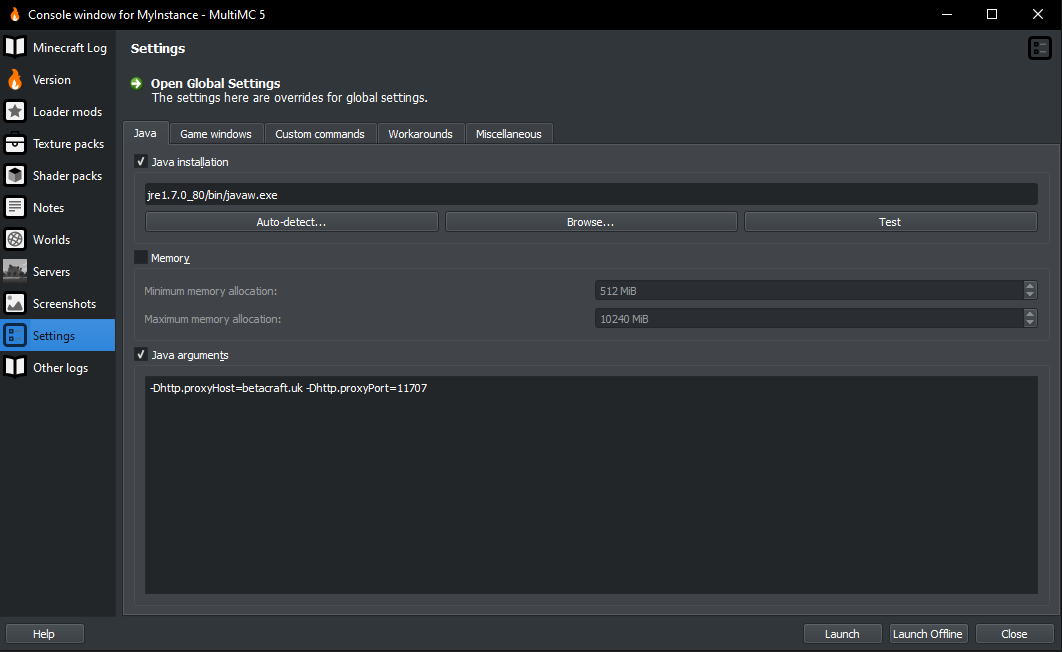The width and height of the screenshot is (1062, 652).
Task: Open the Custom commands tab
Action: (x=320, y=134)
